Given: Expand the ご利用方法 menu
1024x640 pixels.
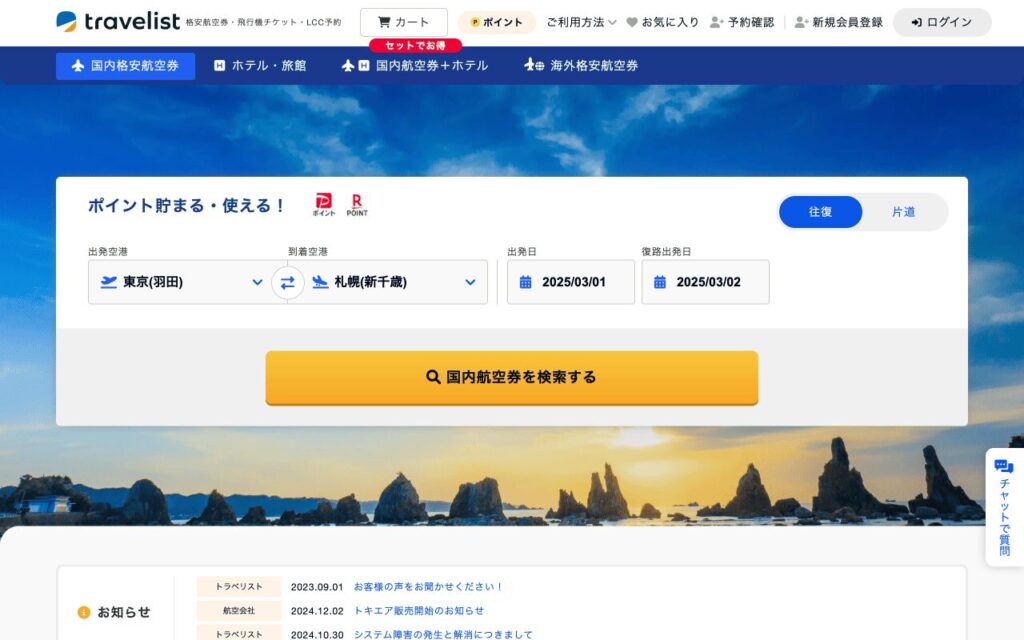Looking at the screenshot, I should tap(581, 22).
